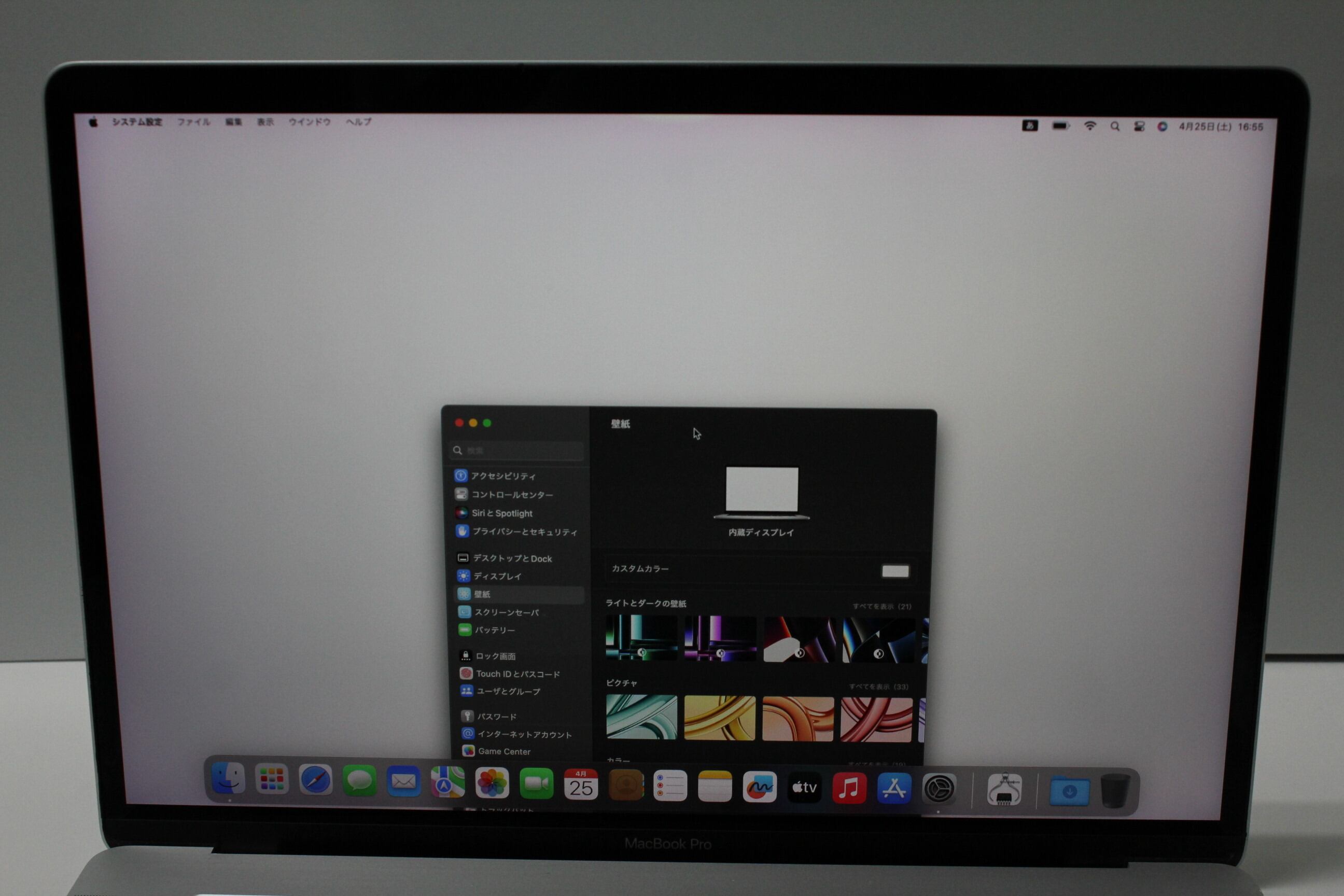Open ディスプレイ settings pane
Viewport: 1344px width, 896px height.
point(497,576)
